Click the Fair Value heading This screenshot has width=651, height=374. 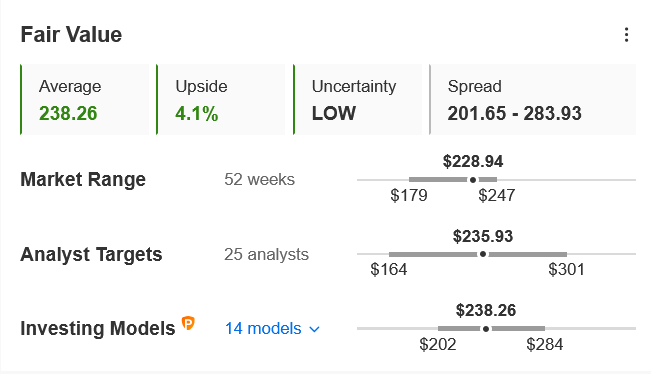[x=71, y=34]
